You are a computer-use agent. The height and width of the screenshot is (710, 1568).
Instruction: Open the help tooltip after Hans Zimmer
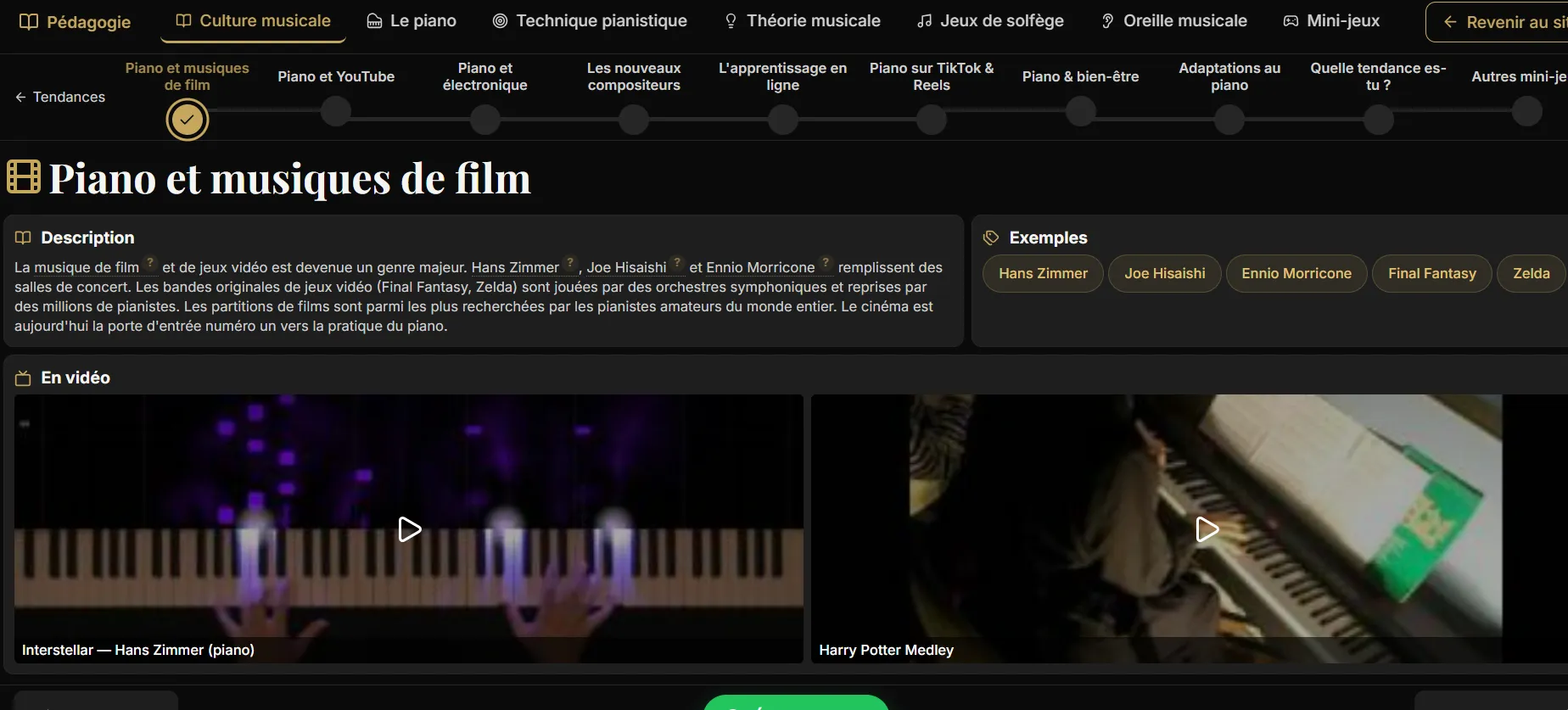point(571,263)
